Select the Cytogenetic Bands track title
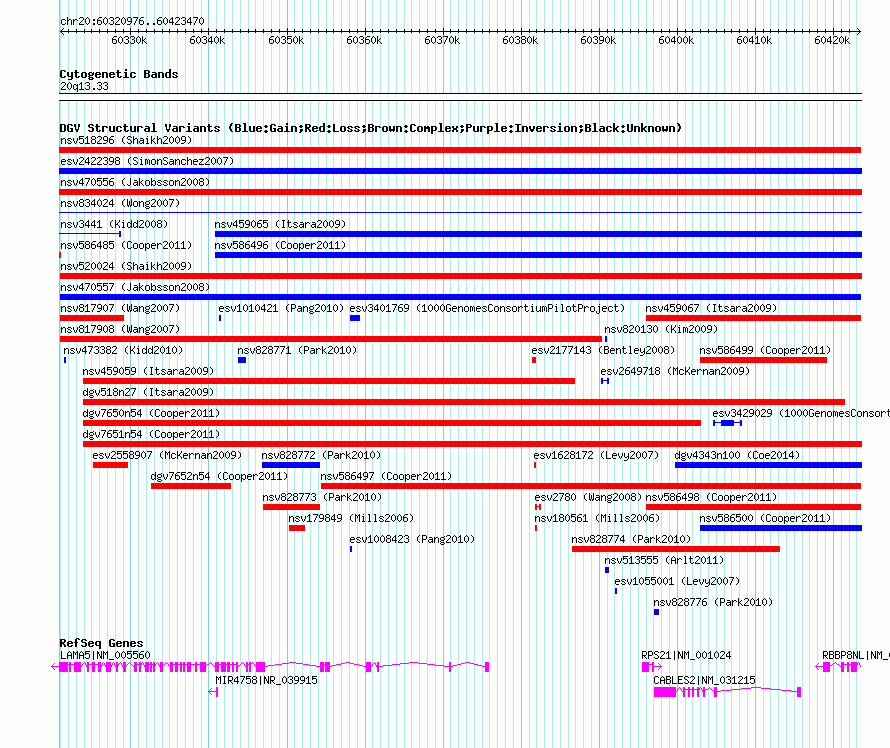890x748 pixels. [119, 74]
